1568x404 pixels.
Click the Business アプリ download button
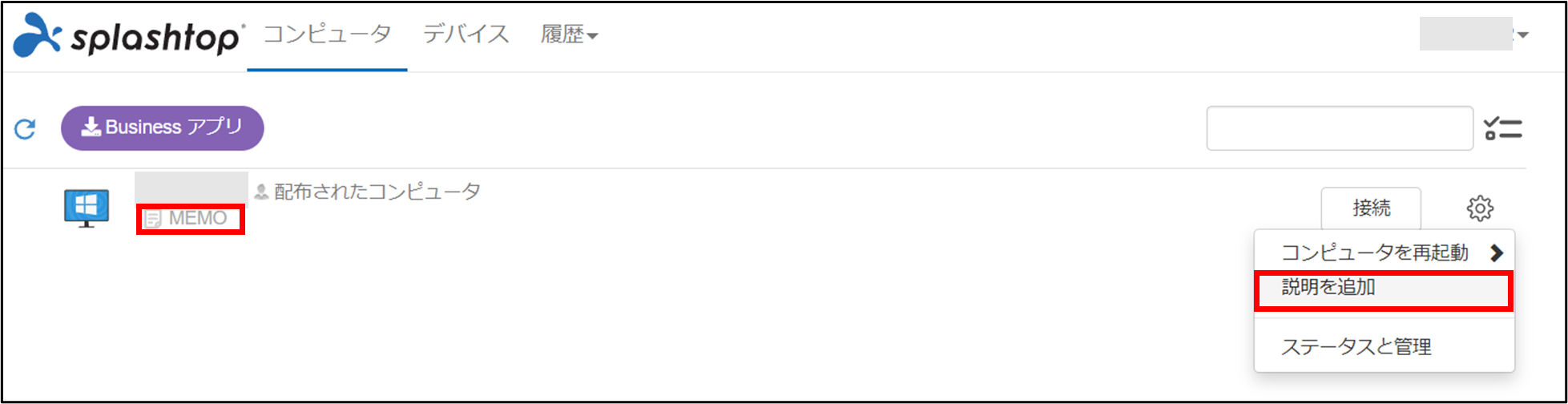click(x=162, y=127)
